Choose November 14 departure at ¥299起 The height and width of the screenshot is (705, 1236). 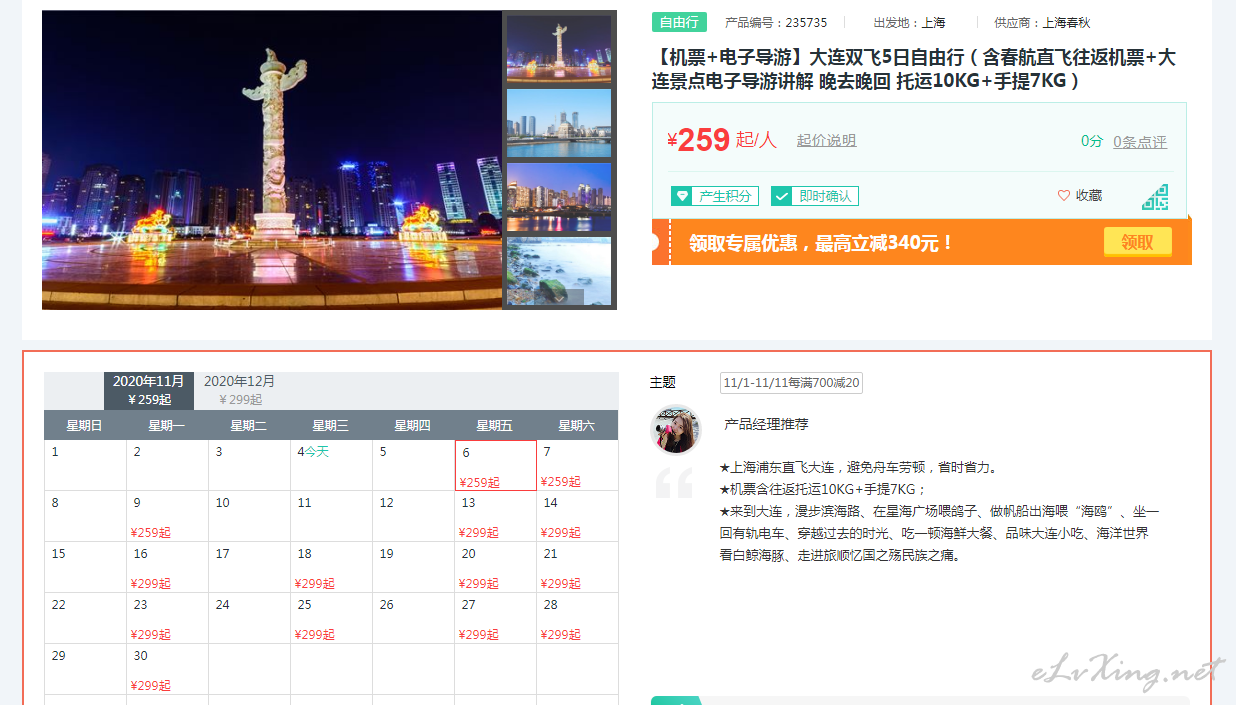pyautogui.click(x=577, y=517)
